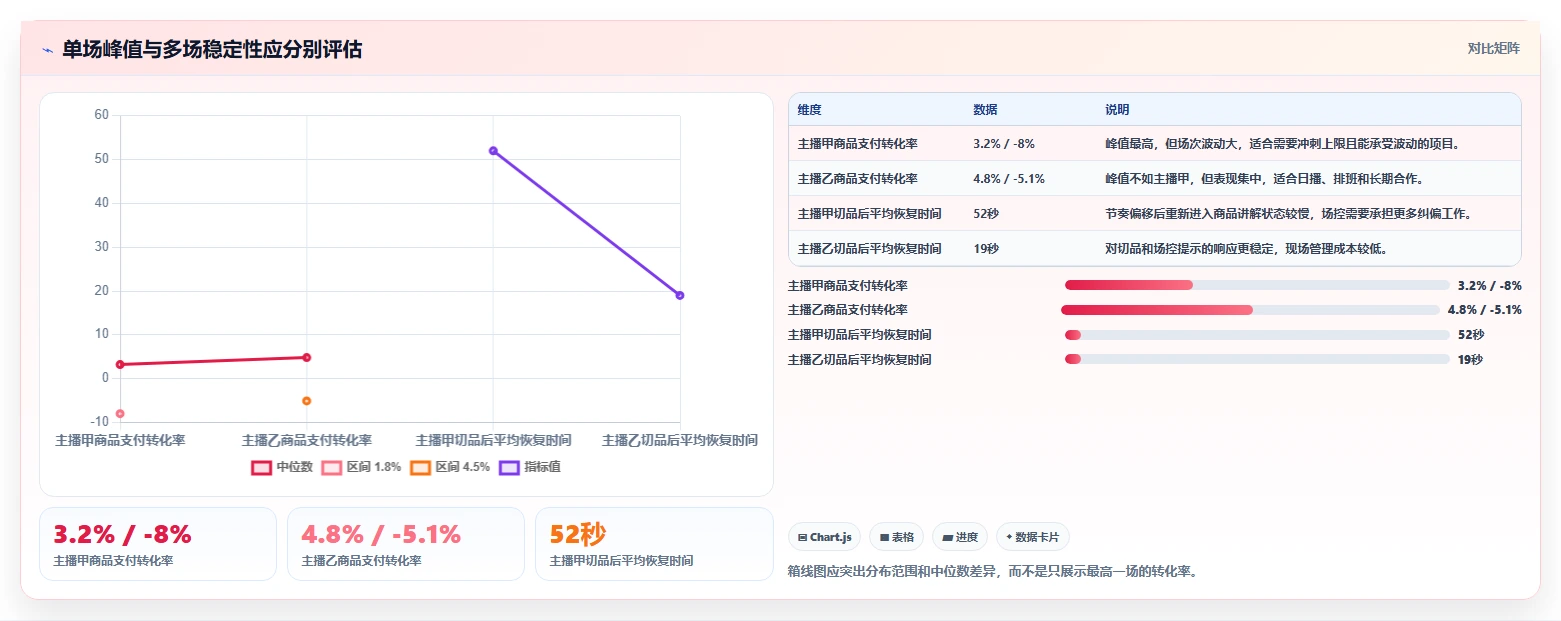The height and width of the screenshot is (621, 1561).
Task: Click the orange point near -5 on the chart
Action: coord(307,400)
